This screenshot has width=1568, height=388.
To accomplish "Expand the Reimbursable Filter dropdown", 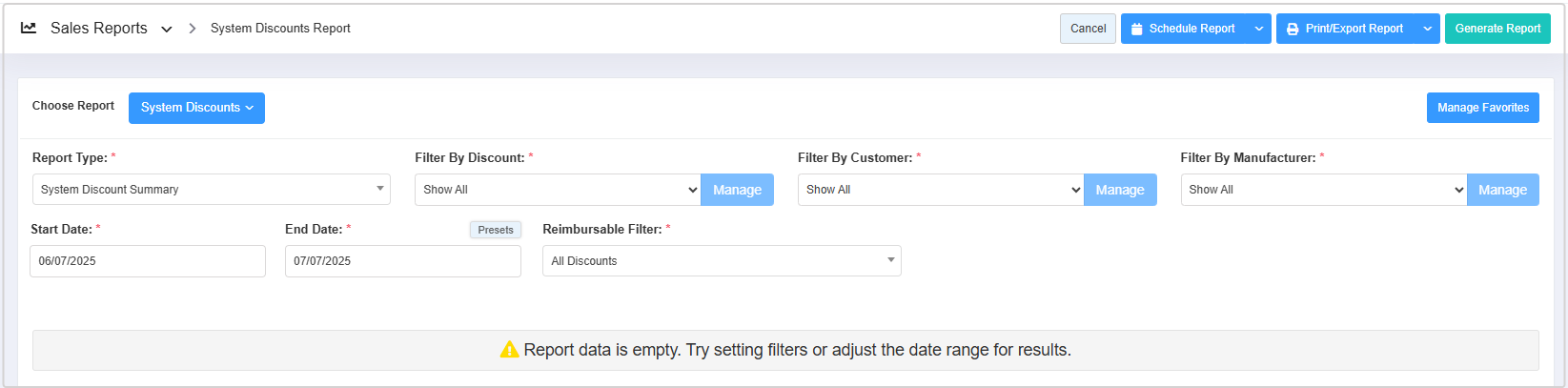I will pos(721,261).
